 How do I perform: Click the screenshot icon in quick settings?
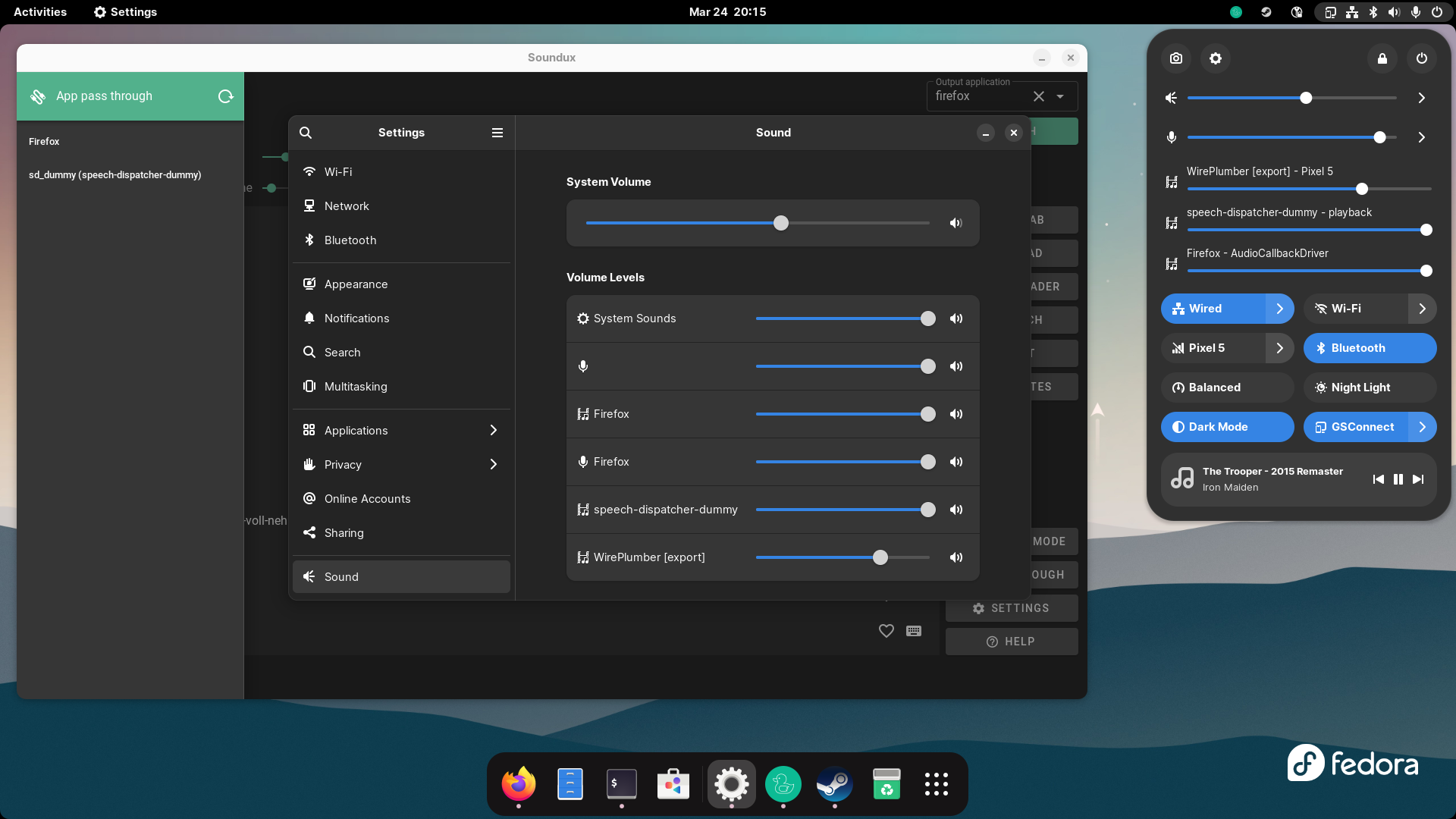1176,58
